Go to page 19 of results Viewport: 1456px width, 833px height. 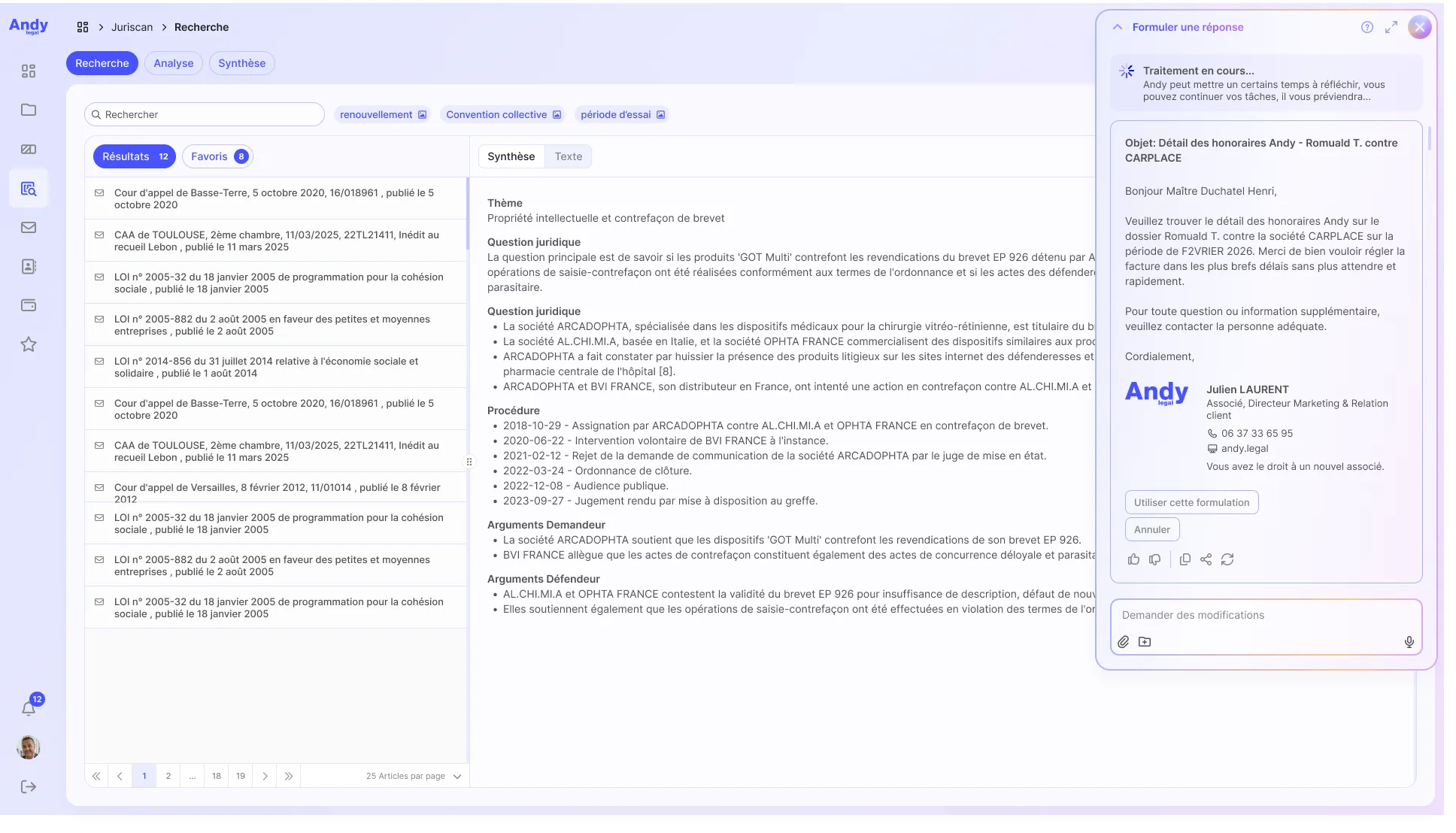(241, 776)
